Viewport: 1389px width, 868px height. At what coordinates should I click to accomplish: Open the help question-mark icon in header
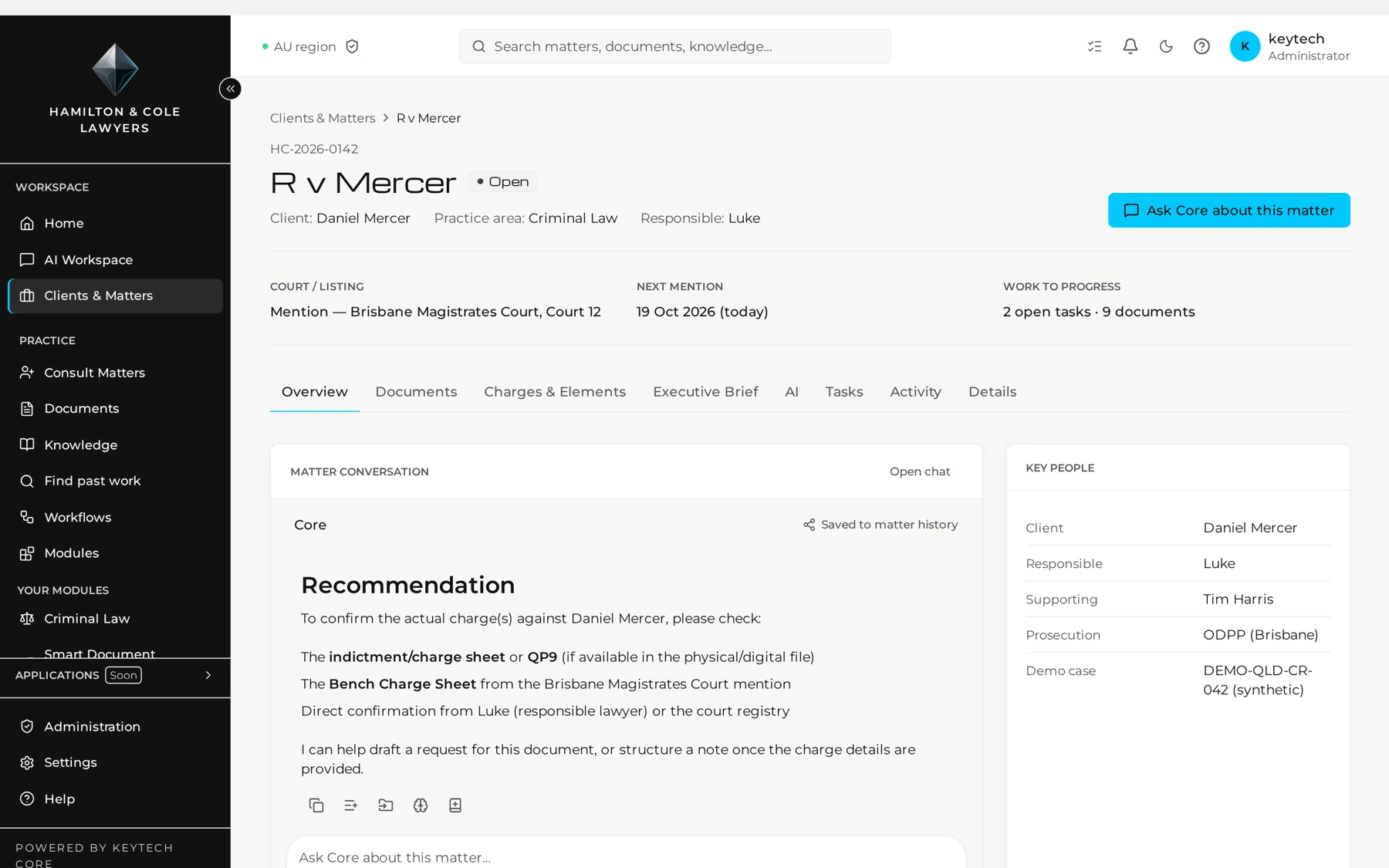[x=1201, y=46]
